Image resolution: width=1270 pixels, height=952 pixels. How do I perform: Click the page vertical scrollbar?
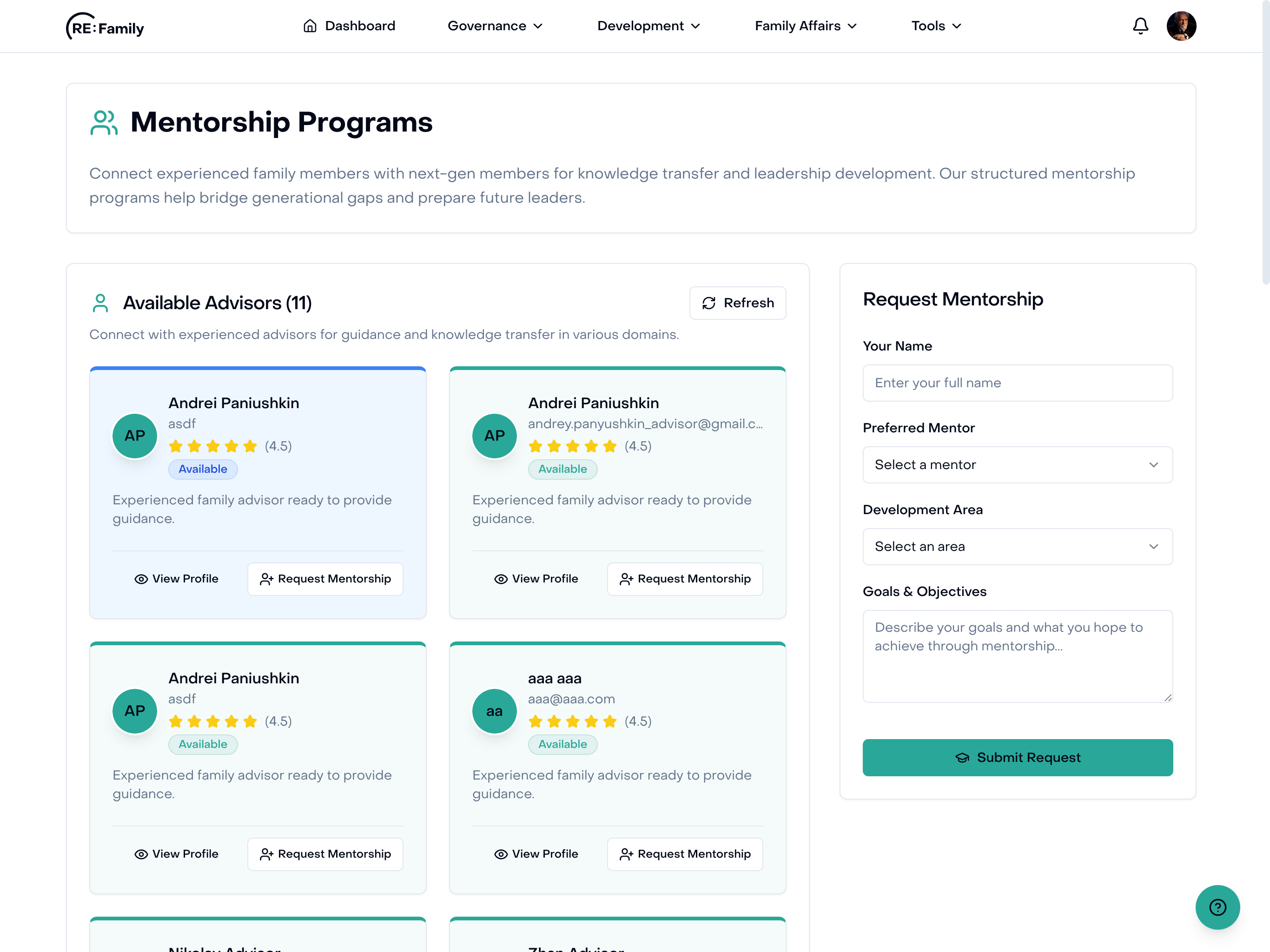[x=1265, y=142]
